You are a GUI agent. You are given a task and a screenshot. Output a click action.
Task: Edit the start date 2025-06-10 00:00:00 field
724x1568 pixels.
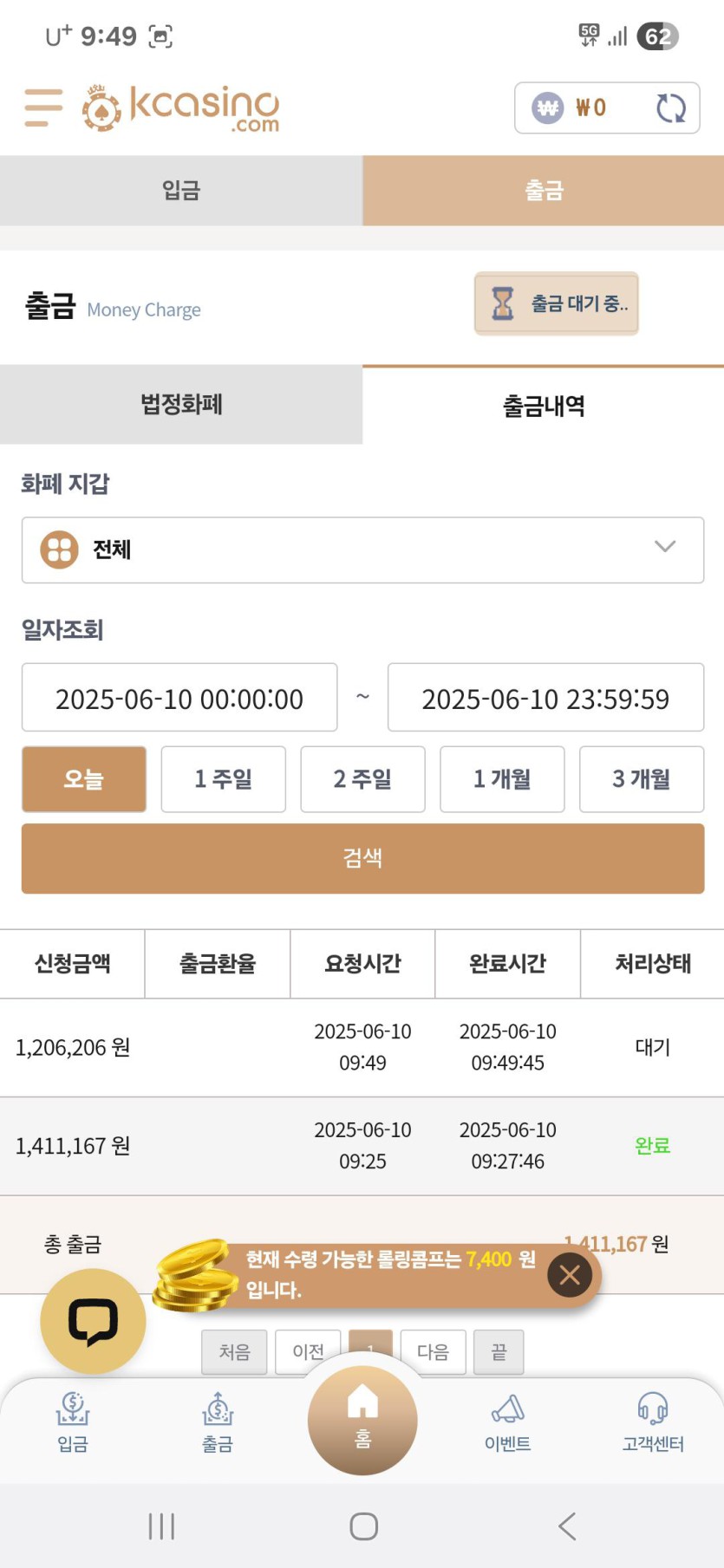[x=179, y=698]
